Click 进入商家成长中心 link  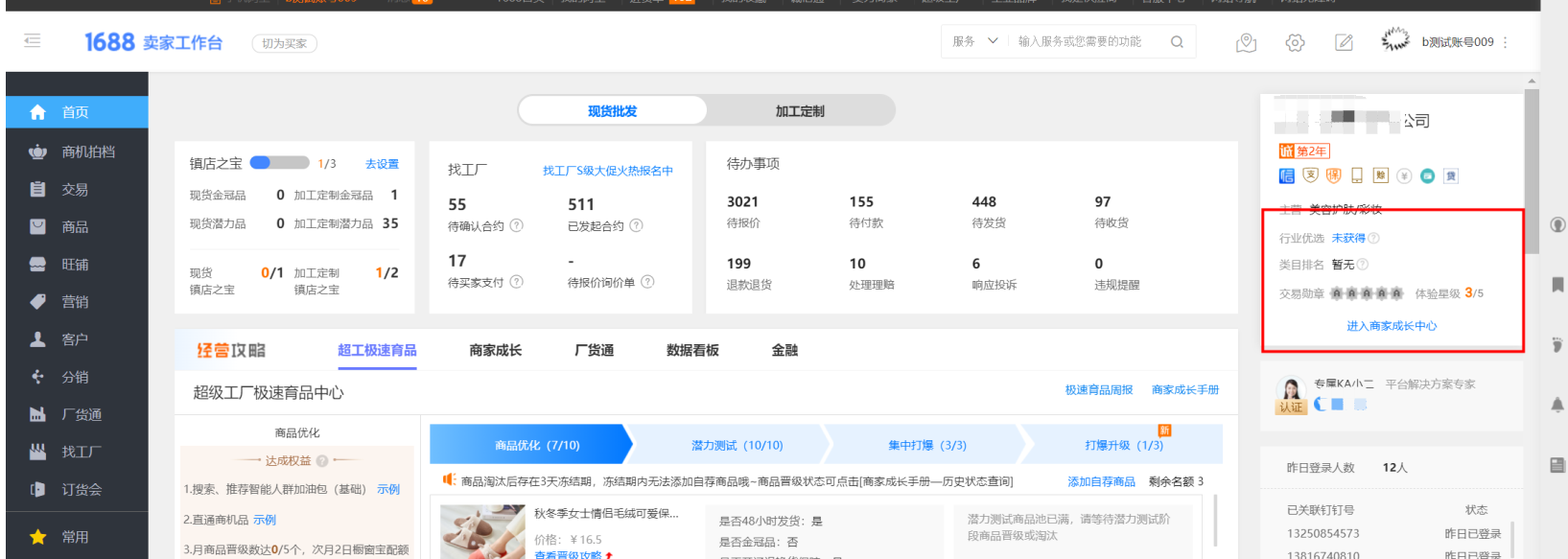tap(1392, 326)
